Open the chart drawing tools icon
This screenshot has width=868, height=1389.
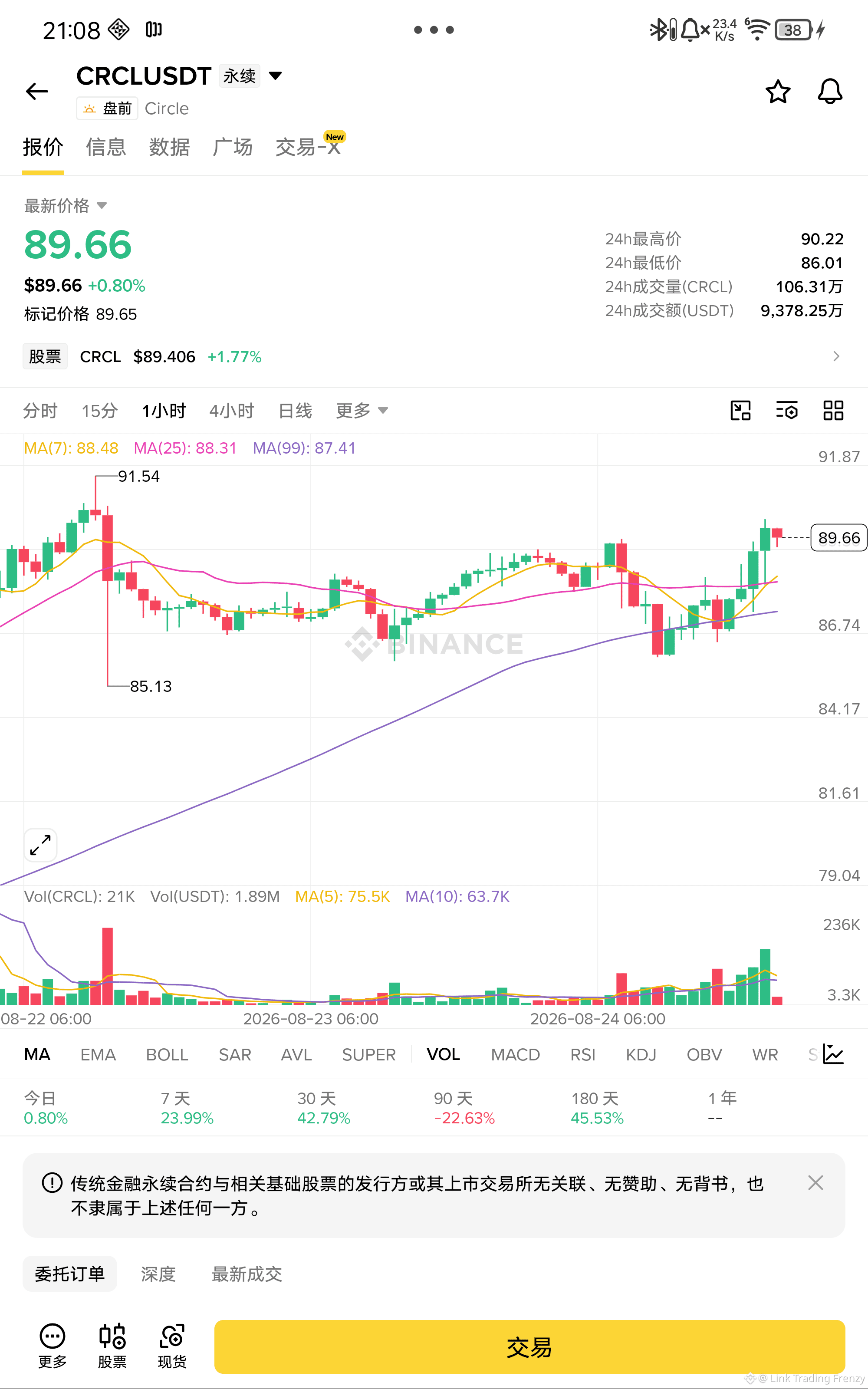[740, 410]
